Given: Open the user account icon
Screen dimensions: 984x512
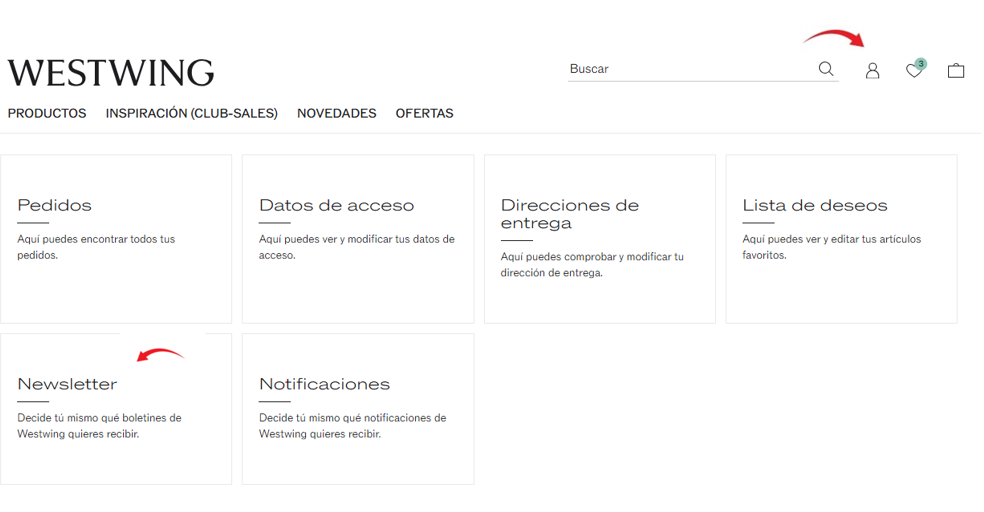Looking at the screenshot, I should [872, 70].
